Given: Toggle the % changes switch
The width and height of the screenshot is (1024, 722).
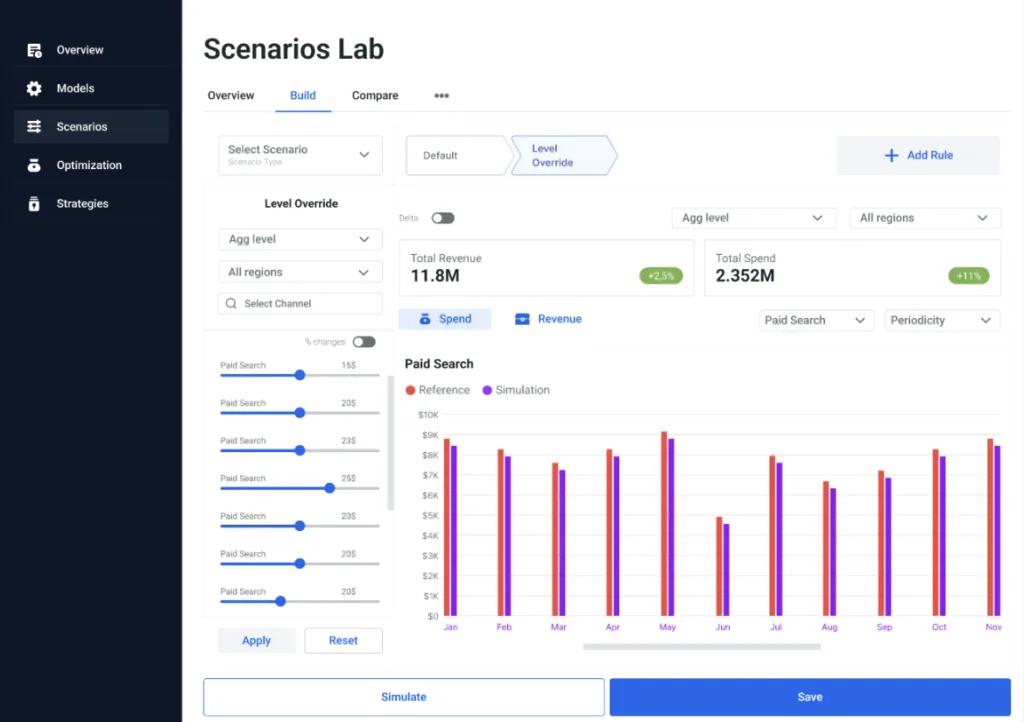Looking at the screenshot, I should (364, 342).
